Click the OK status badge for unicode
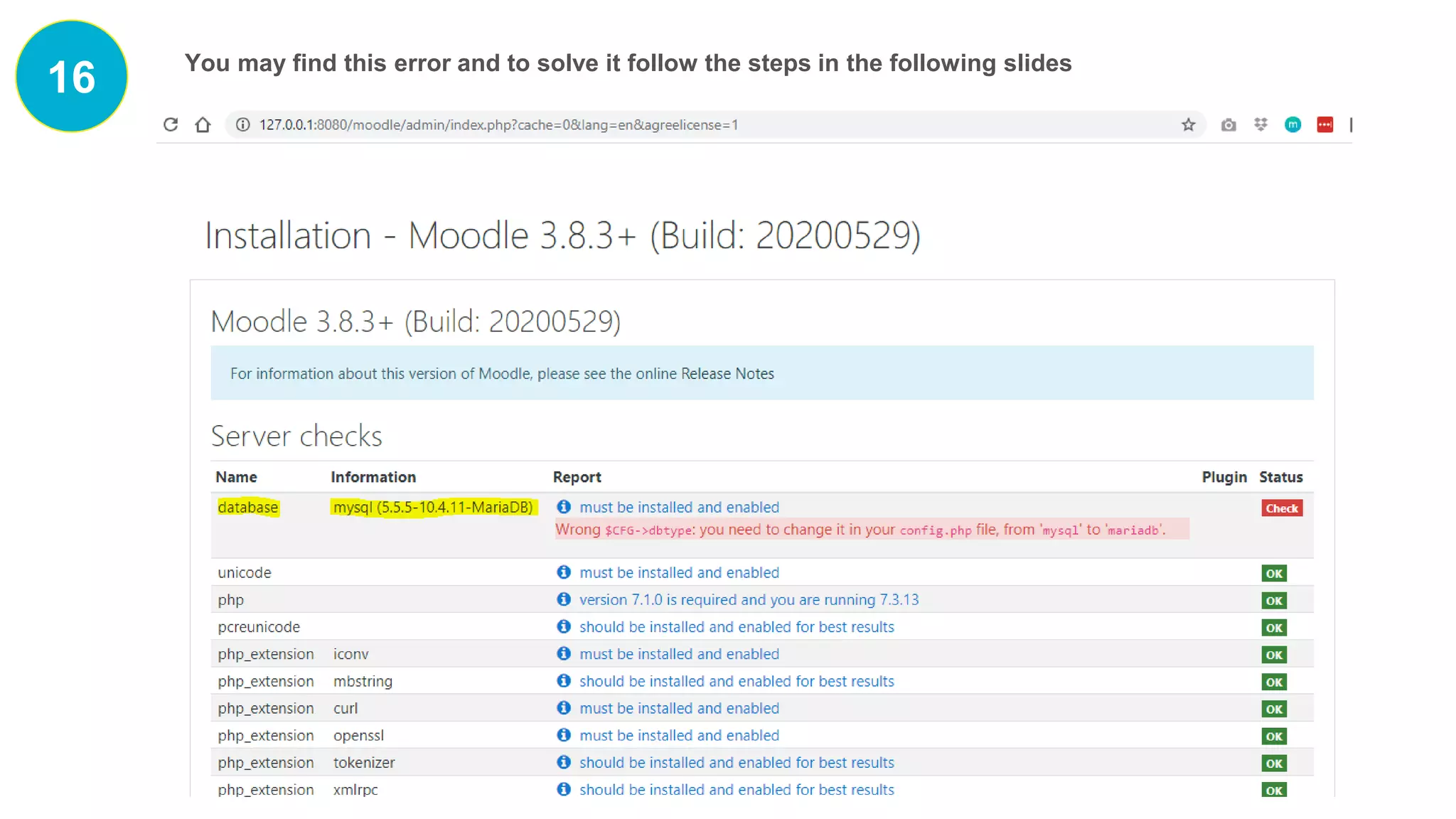This screenshot has width=1456, height=819. coord(1274,574)
